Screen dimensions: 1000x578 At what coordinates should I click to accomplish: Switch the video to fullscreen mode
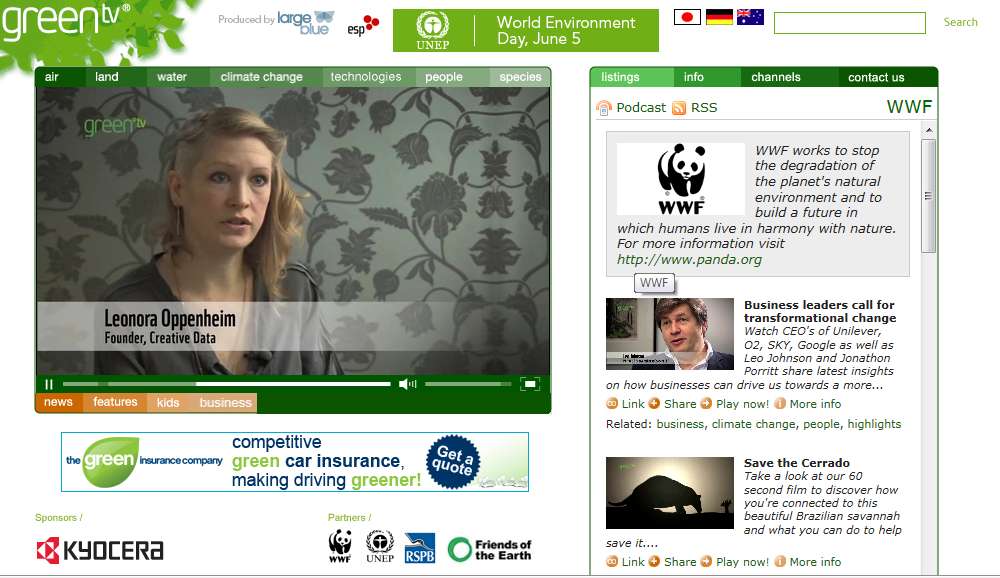(530, 383)
